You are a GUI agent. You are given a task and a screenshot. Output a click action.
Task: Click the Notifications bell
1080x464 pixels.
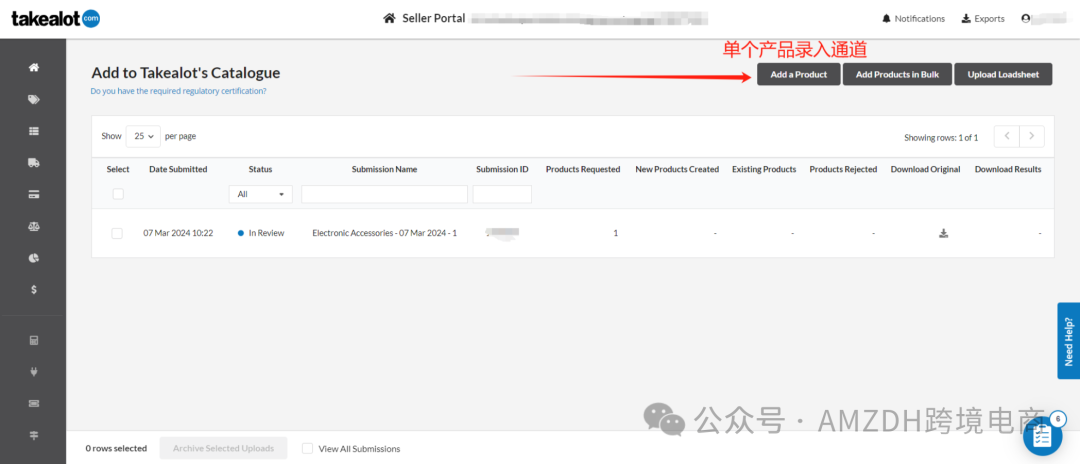pyautogui.click(x=913, y=18)
